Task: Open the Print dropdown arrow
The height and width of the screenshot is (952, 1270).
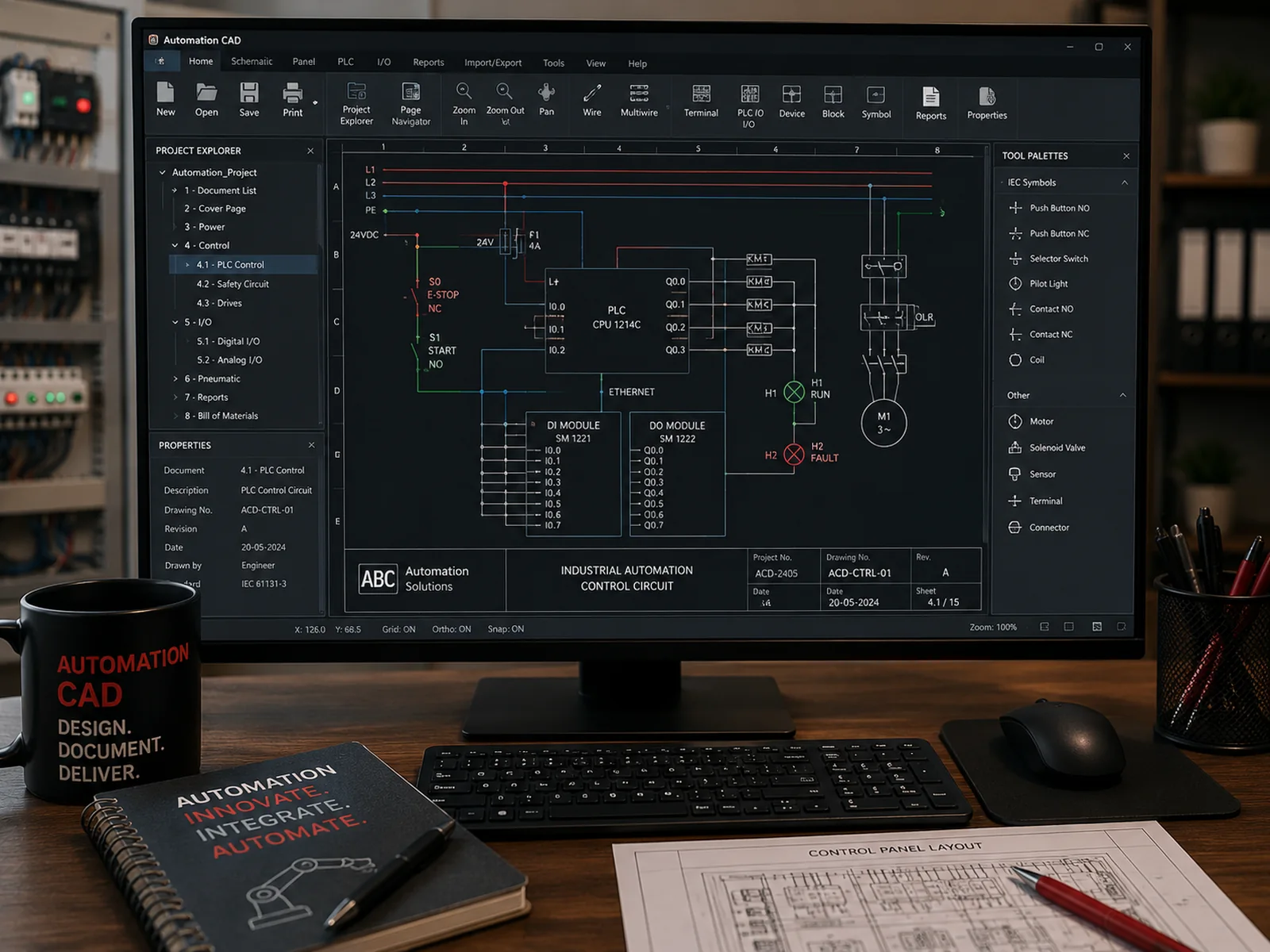Action: [x=315, y=103]
